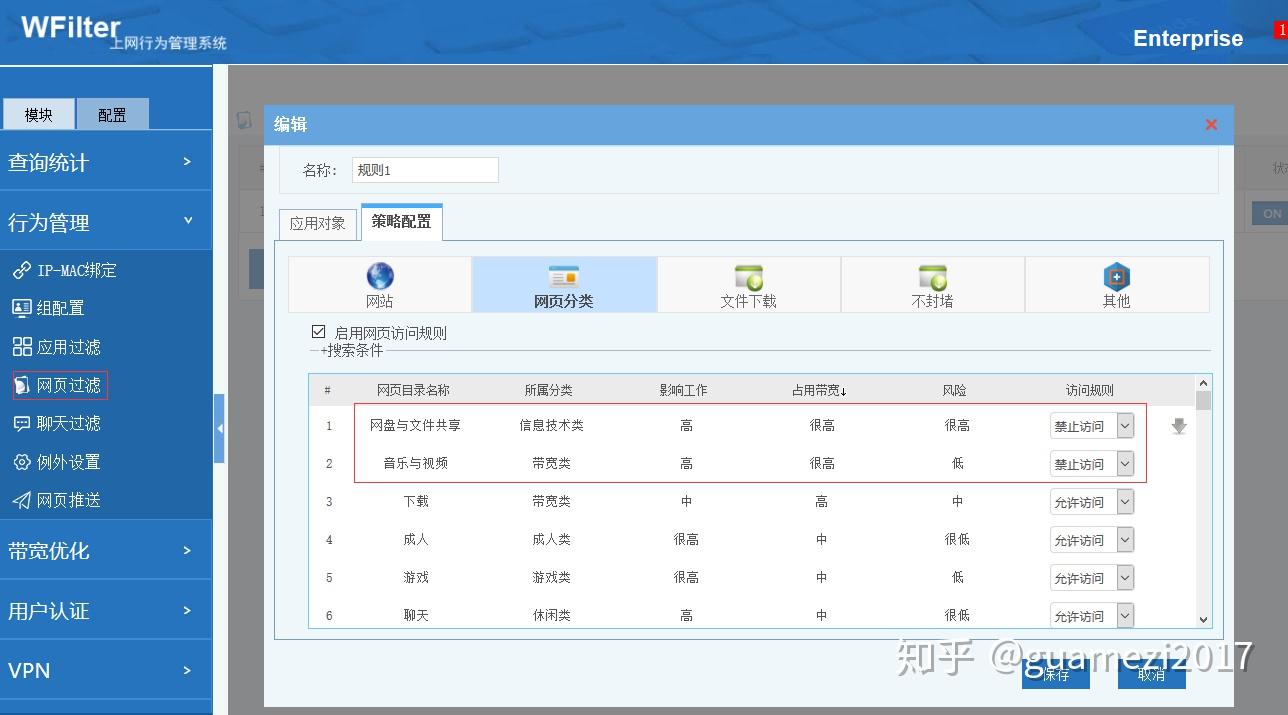Viewport: 1288px width, 715px height.
Task: Click the 名称 input field with 规则1
Action: pos(425,170)
